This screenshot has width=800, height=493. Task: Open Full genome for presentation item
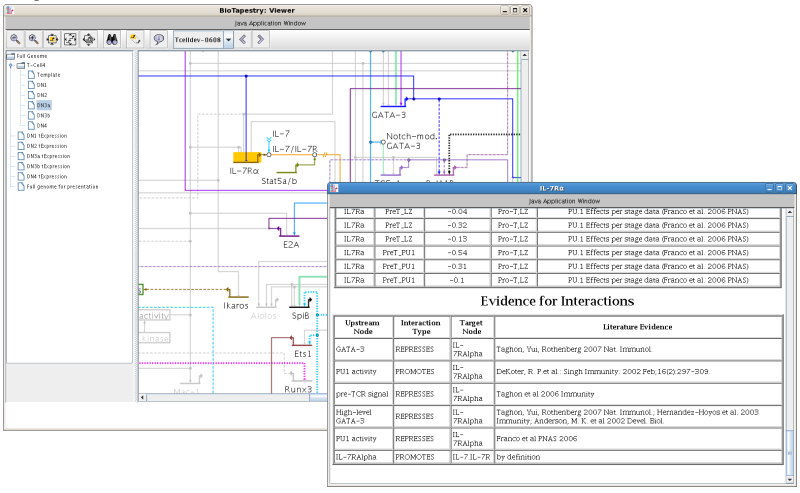62,187
